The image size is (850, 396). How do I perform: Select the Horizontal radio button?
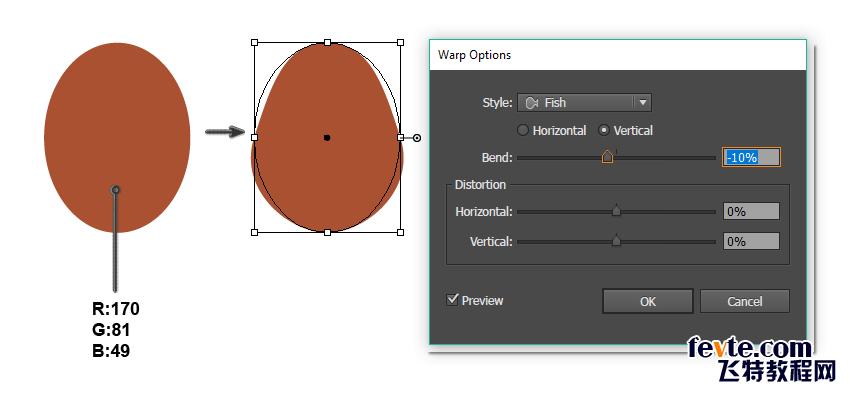[x=523, y=131]
